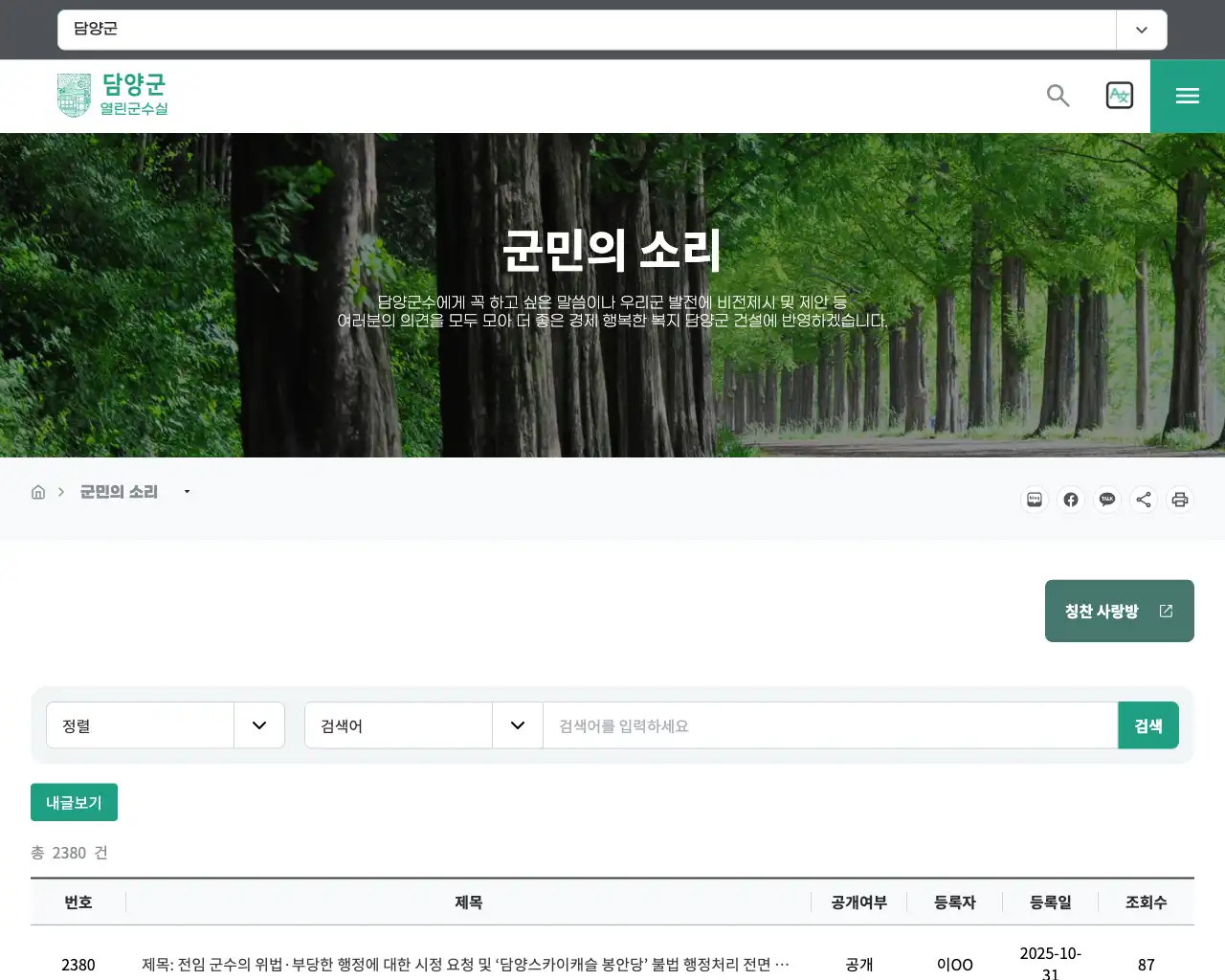Expand the 정렬 sort dropdown
The image size is (1225, 980).
258,724
